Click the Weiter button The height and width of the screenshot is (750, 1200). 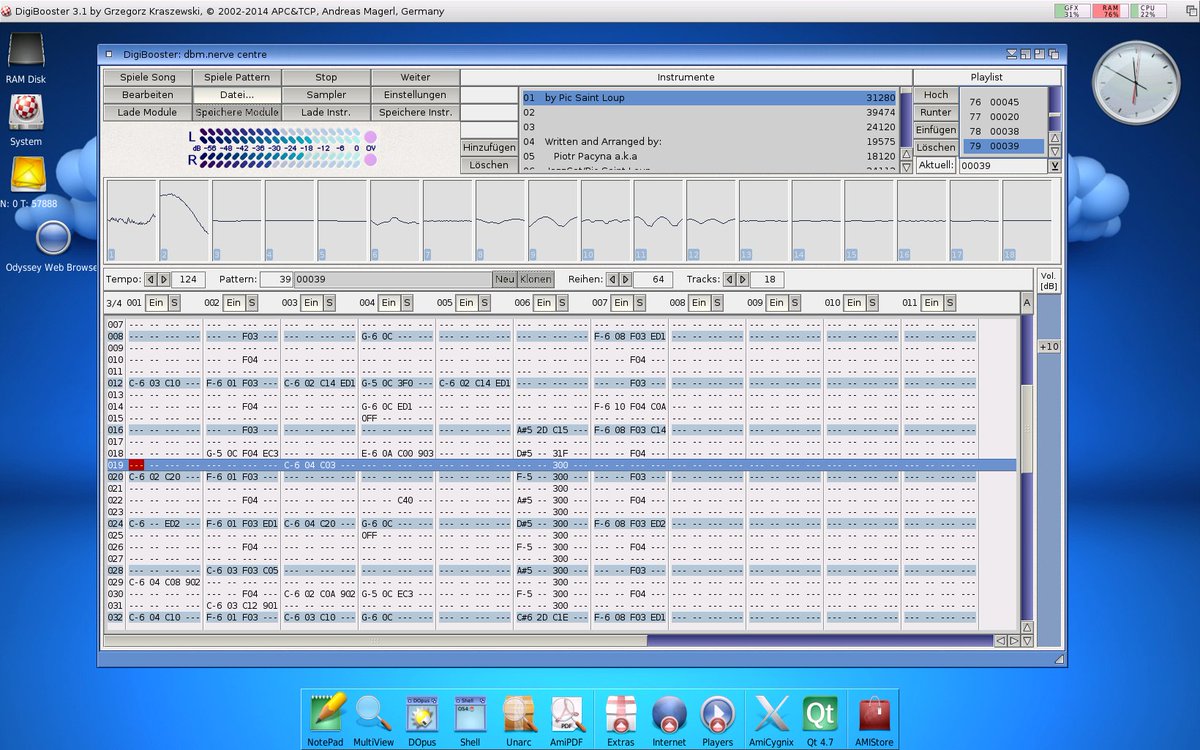(415, 77)
